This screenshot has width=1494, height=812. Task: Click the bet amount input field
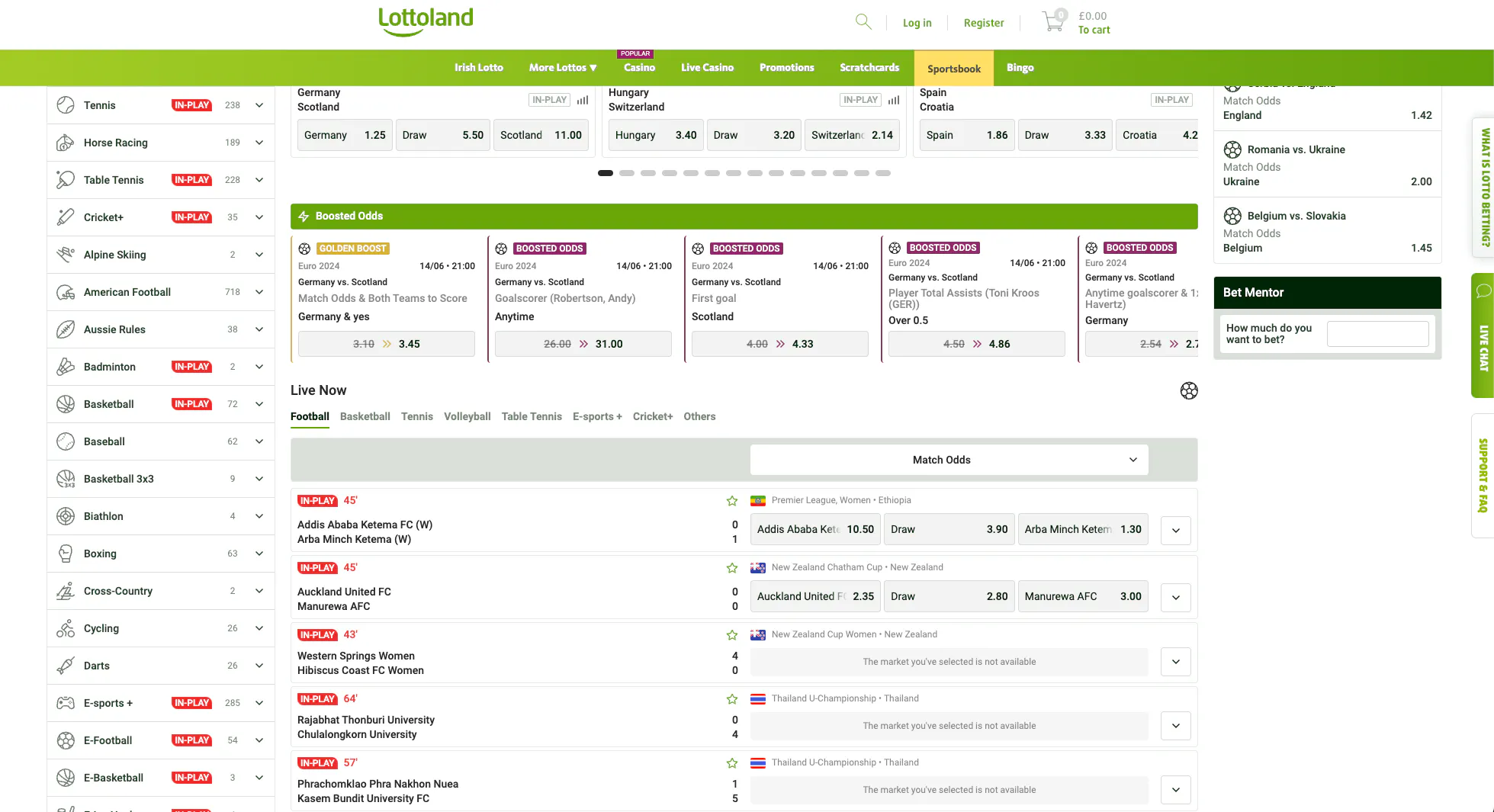point(1377,334)
